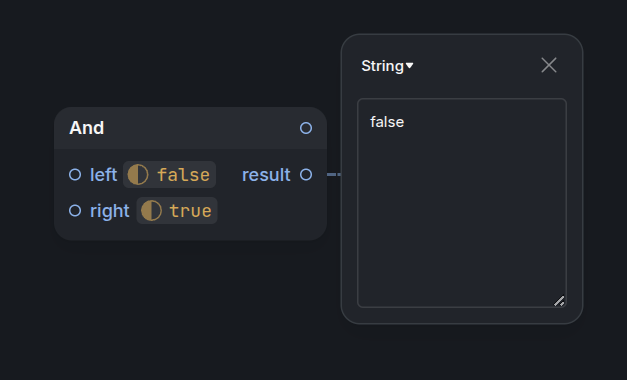Click the left input label
This screenshot has height=380, width=627.
103,175
